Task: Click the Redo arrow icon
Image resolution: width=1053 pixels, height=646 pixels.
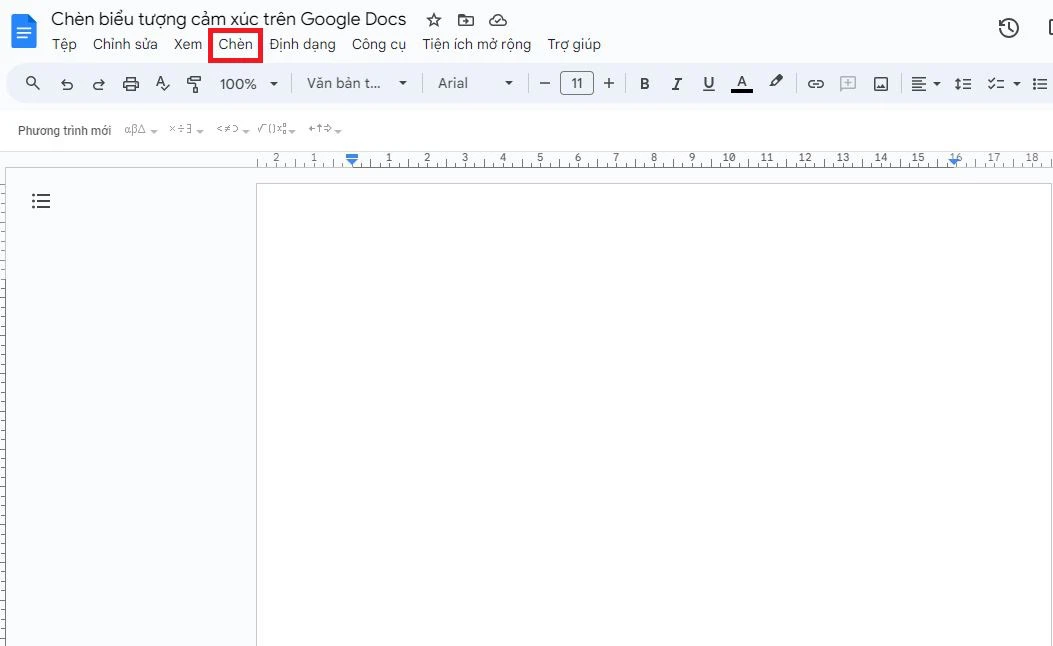Action: [98, 83]
